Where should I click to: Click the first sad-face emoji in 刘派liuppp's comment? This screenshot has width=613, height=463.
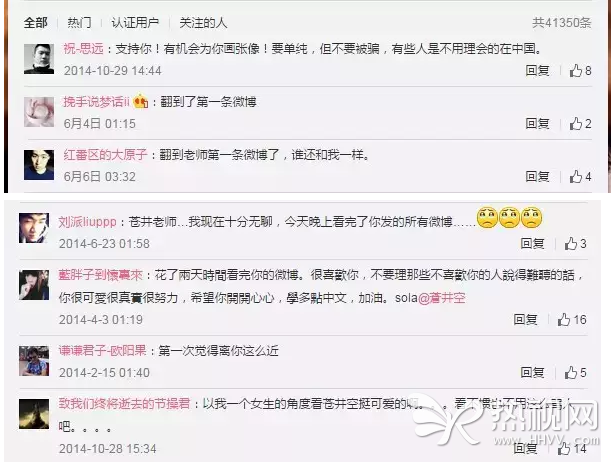[x=487, y=217]
